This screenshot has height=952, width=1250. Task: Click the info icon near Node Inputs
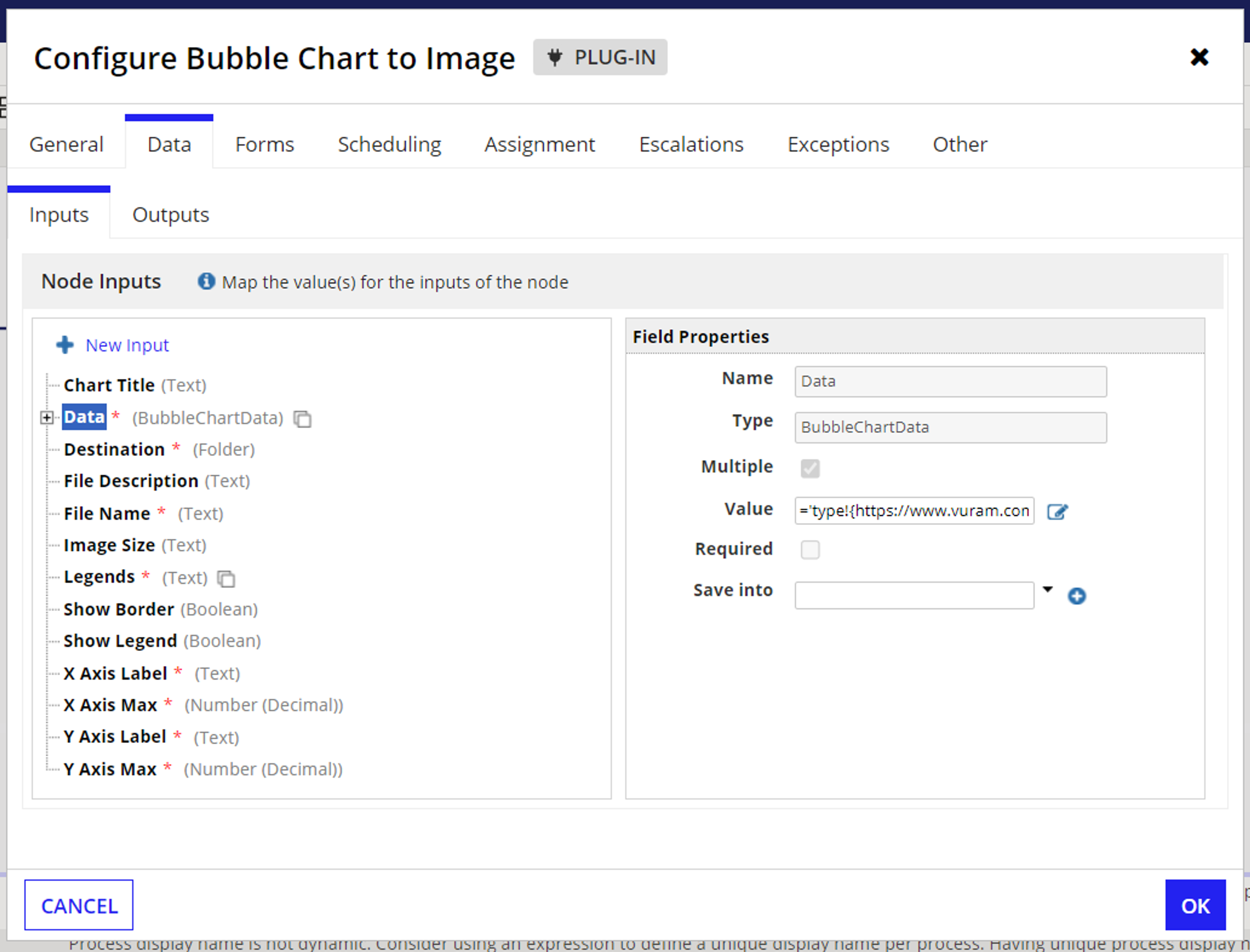(x=206, y=281)
